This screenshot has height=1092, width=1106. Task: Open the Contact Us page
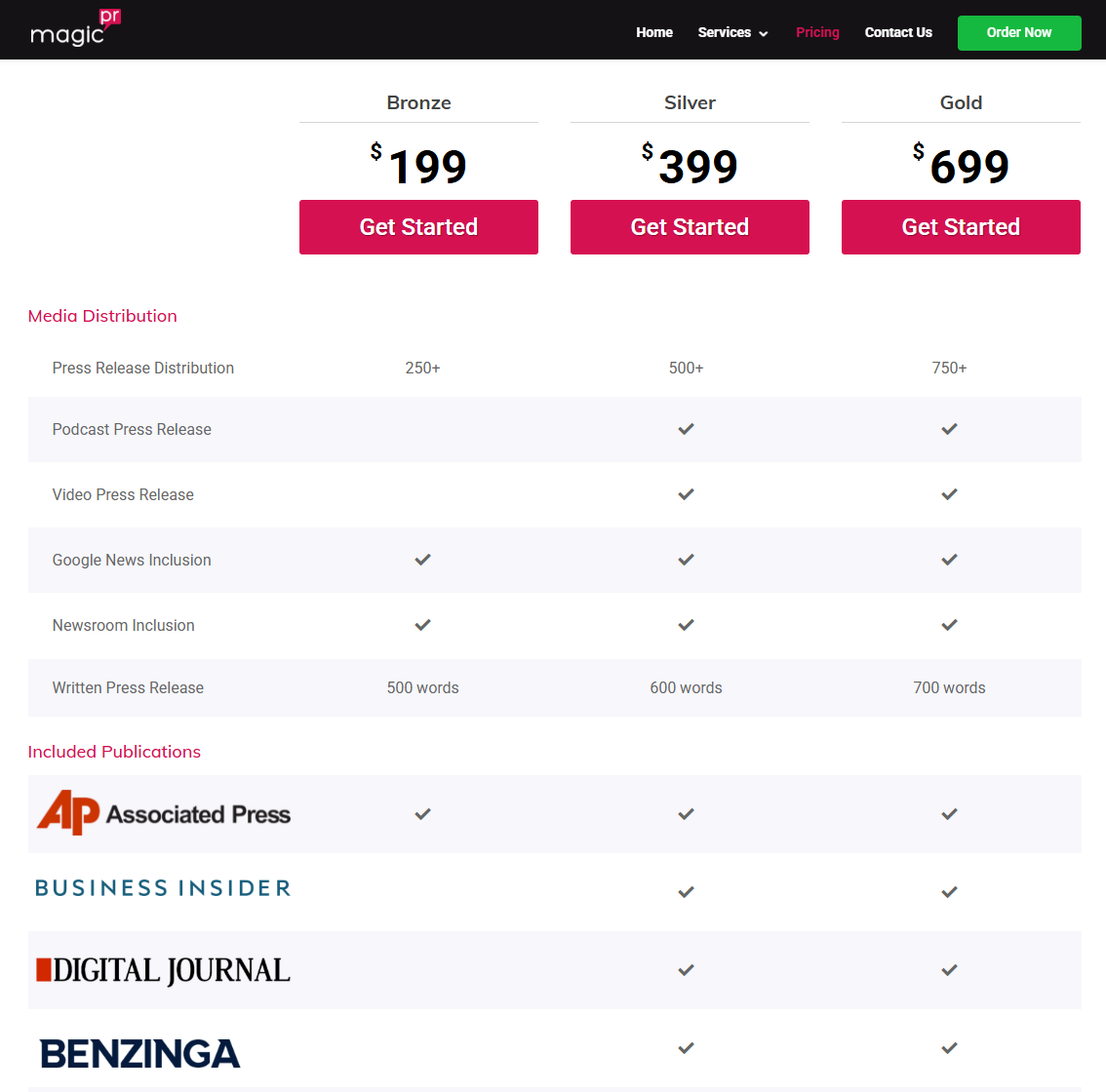point(898,32)
